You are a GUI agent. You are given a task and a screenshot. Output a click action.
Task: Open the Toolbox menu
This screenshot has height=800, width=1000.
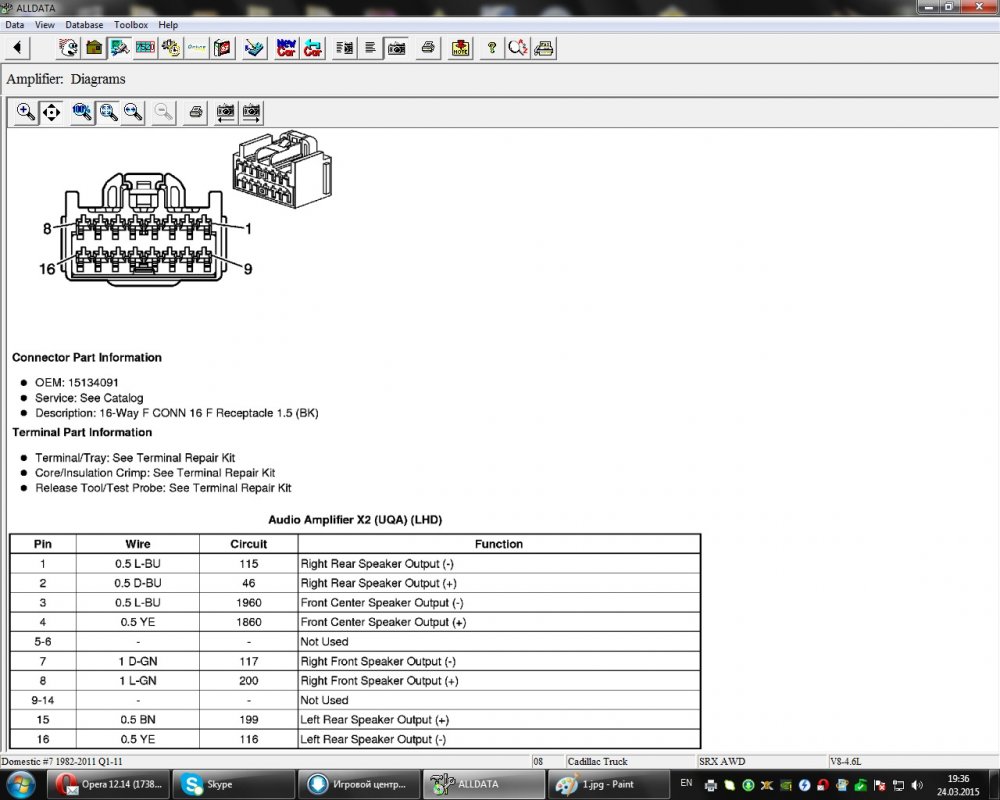pos(130,24)
